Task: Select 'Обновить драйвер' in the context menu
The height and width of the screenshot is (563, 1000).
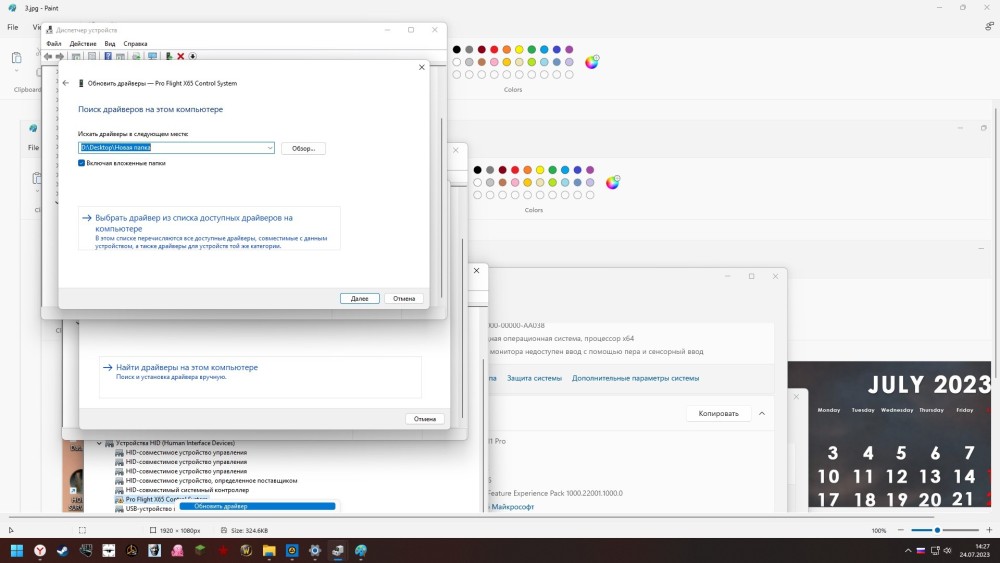Action: coord(221,506)
